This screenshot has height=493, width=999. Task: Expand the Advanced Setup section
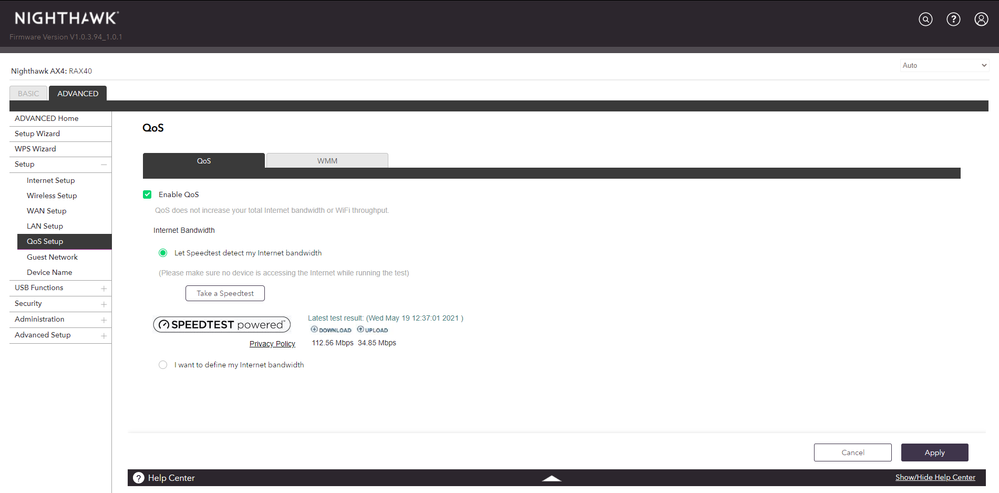pos(103,336)
